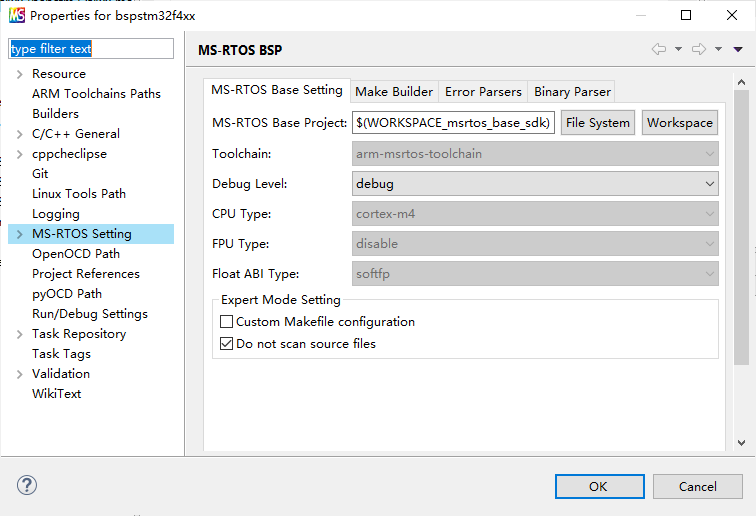756x516 pixels.
Task: Enable Custom Makefile configuration checkbox
Action: (x=227, y=322)
